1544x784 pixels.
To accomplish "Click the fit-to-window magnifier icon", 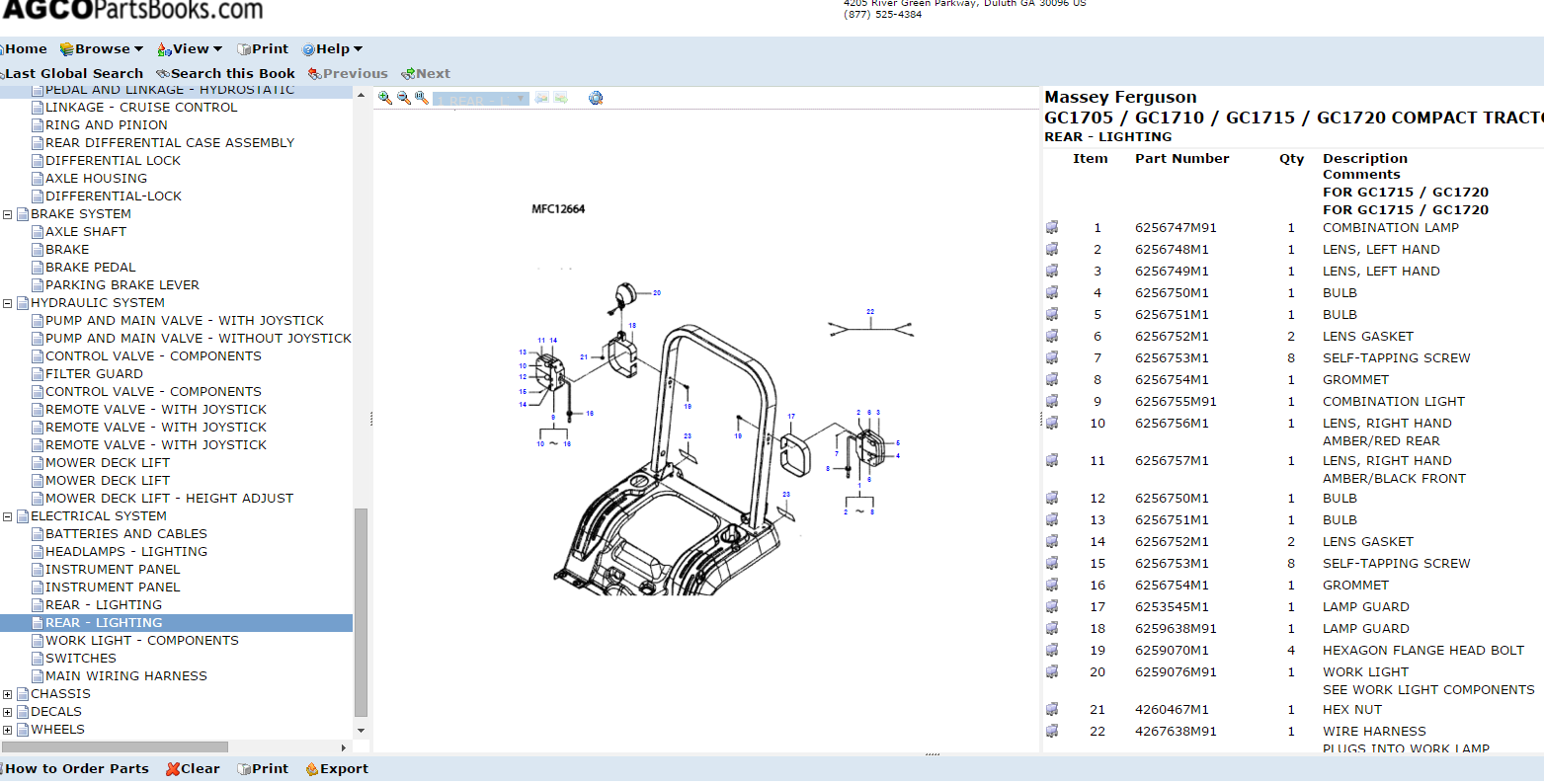I will pyautogui.click(x=422, y=98).
